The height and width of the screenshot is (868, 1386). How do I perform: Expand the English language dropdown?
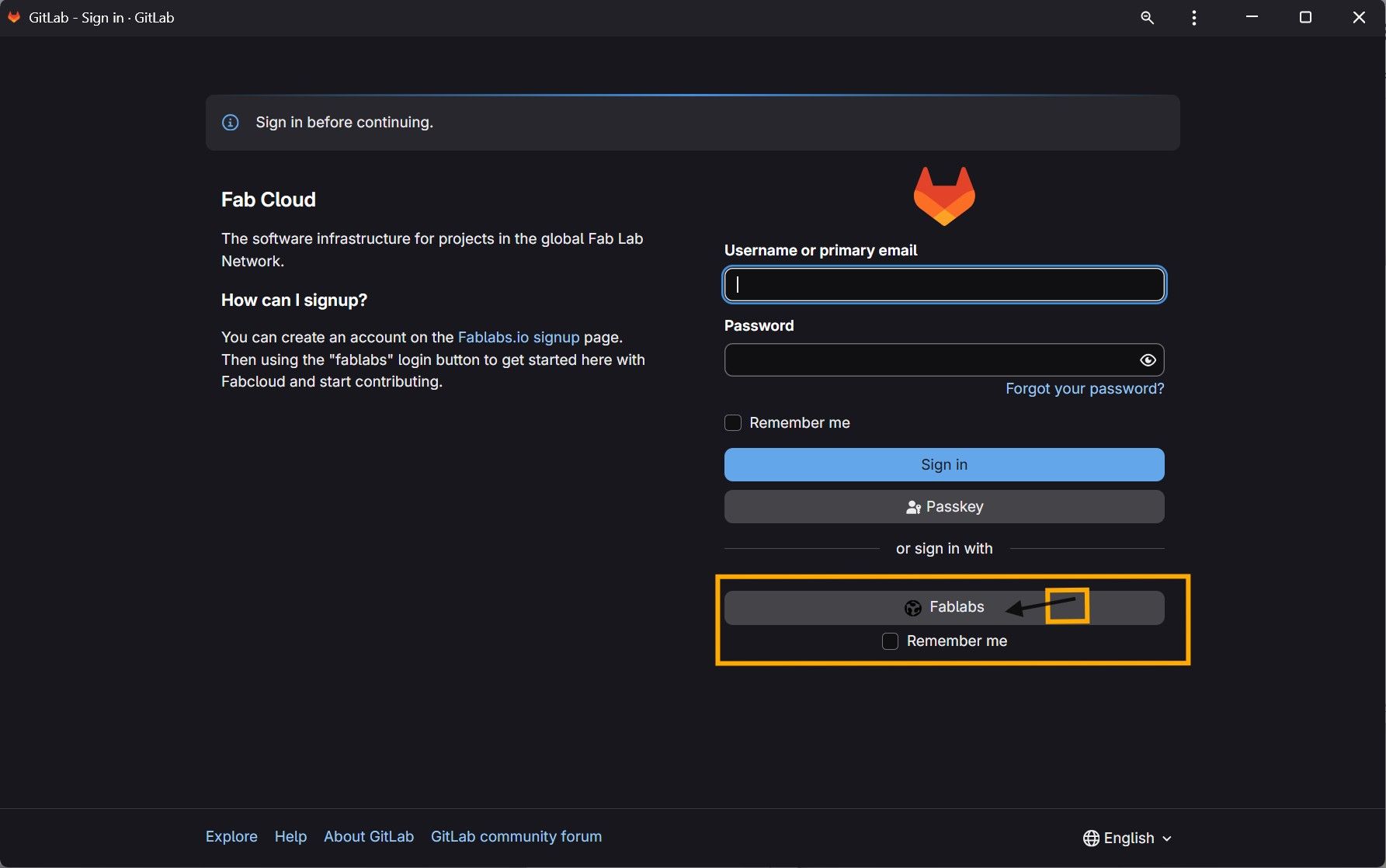pyautogui.click(x=1127, y=838)
